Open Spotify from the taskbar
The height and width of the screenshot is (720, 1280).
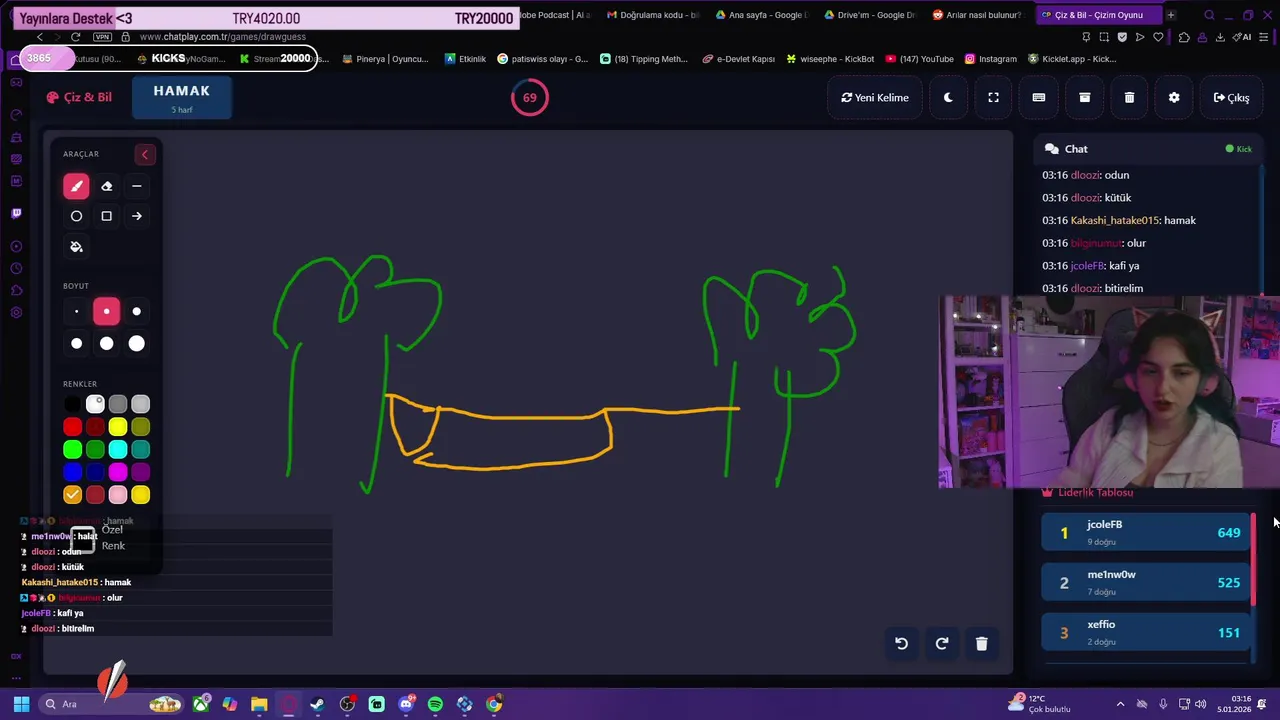(435, 704)
